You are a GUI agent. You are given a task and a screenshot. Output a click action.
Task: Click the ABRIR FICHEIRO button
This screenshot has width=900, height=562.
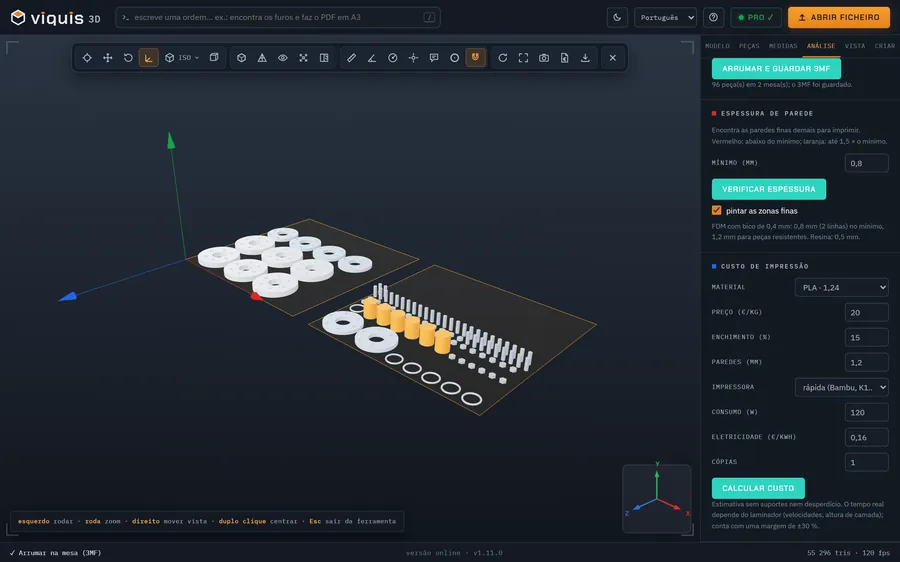(x=839, y=17)
